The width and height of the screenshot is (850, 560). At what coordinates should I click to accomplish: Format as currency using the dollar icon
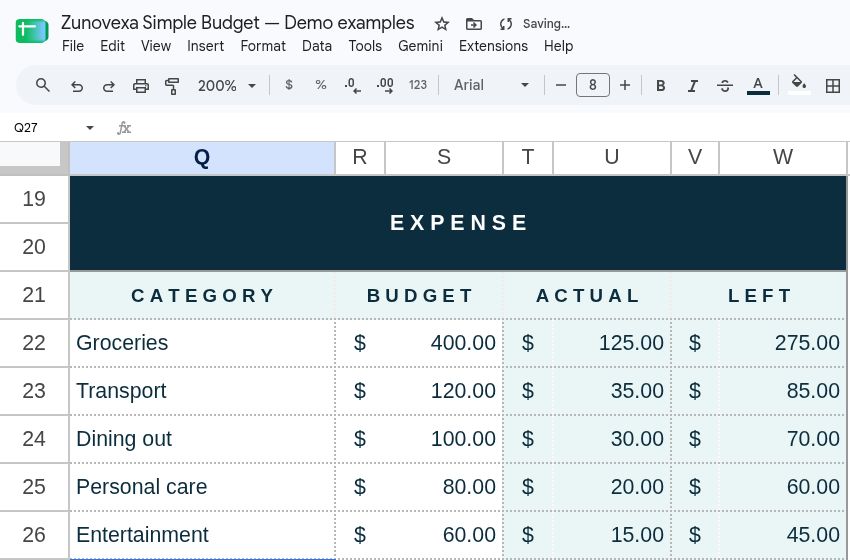[x=289, y=85]
